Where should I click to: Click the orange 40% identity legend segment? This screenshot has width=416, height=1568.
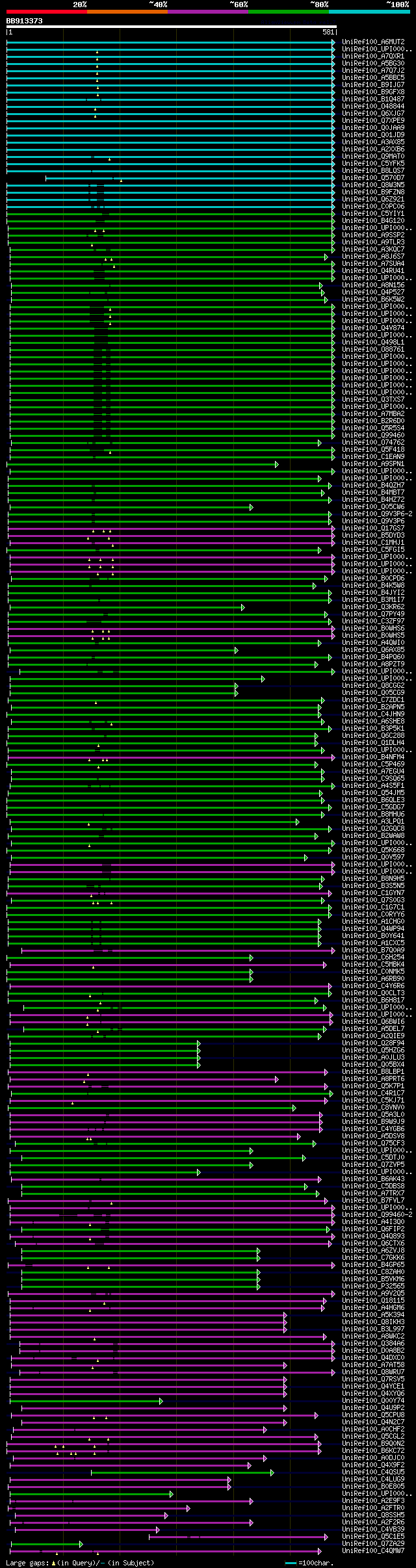tap(127, 12)
